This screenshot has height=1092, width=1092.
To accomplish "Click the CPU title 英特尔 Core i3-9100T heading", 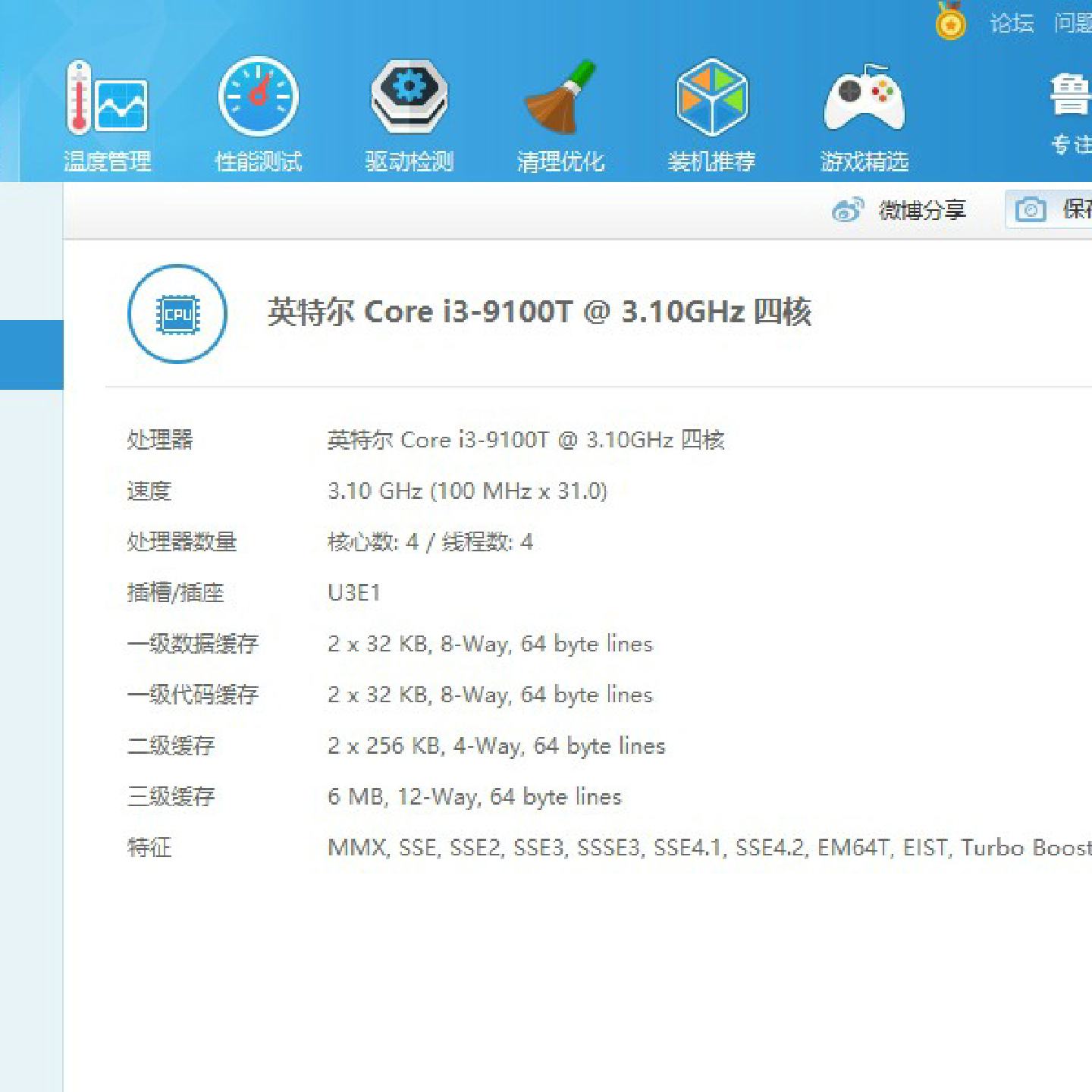I will click(539, 312).
